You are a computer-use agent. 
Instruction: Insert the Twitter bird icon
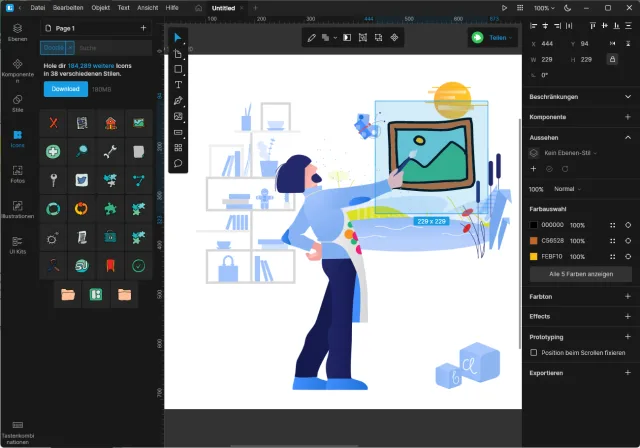(82, 180)
